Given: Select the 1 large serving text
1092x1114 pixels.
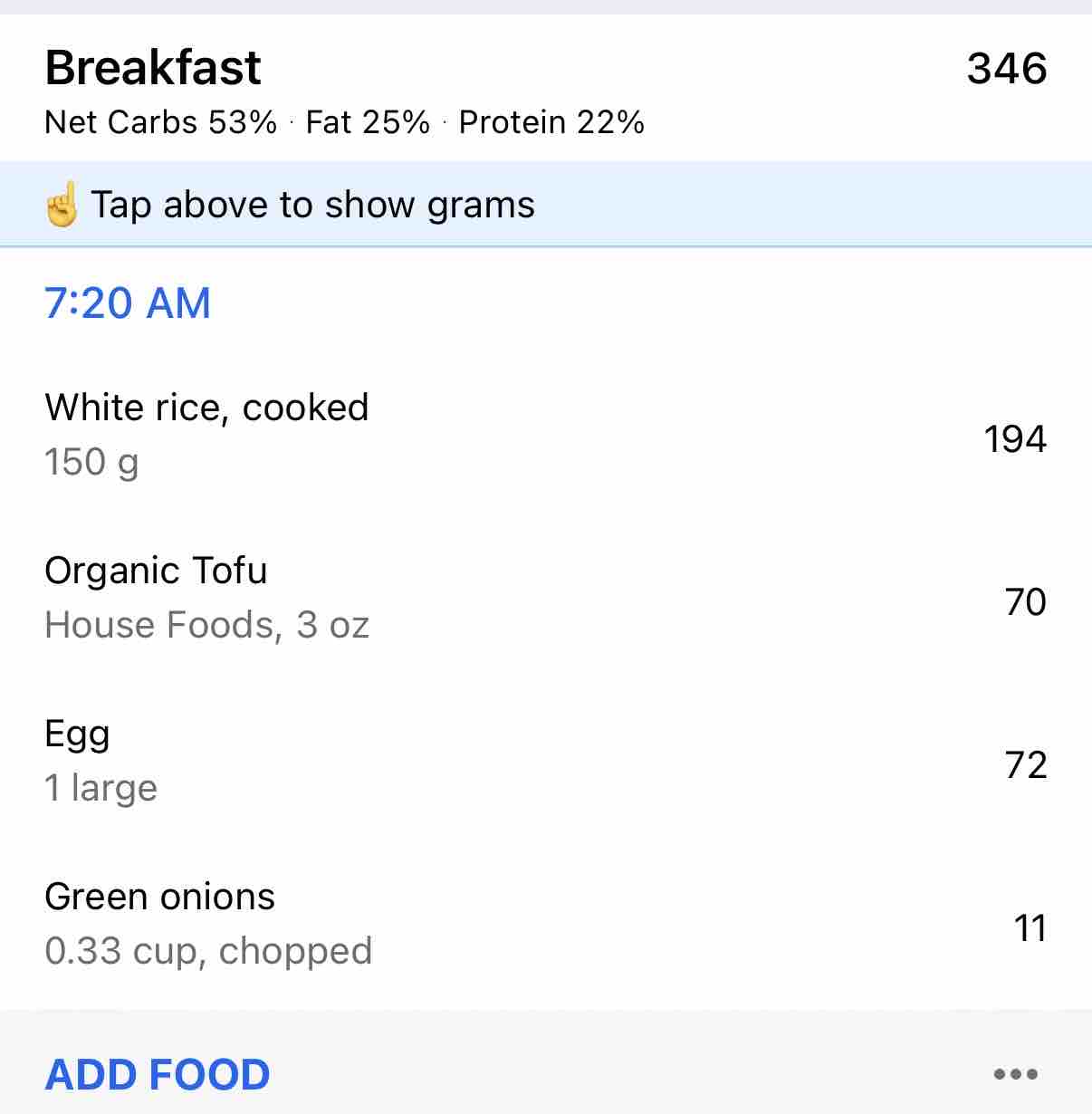Looking at the screenshot, I should pos(101,789).
